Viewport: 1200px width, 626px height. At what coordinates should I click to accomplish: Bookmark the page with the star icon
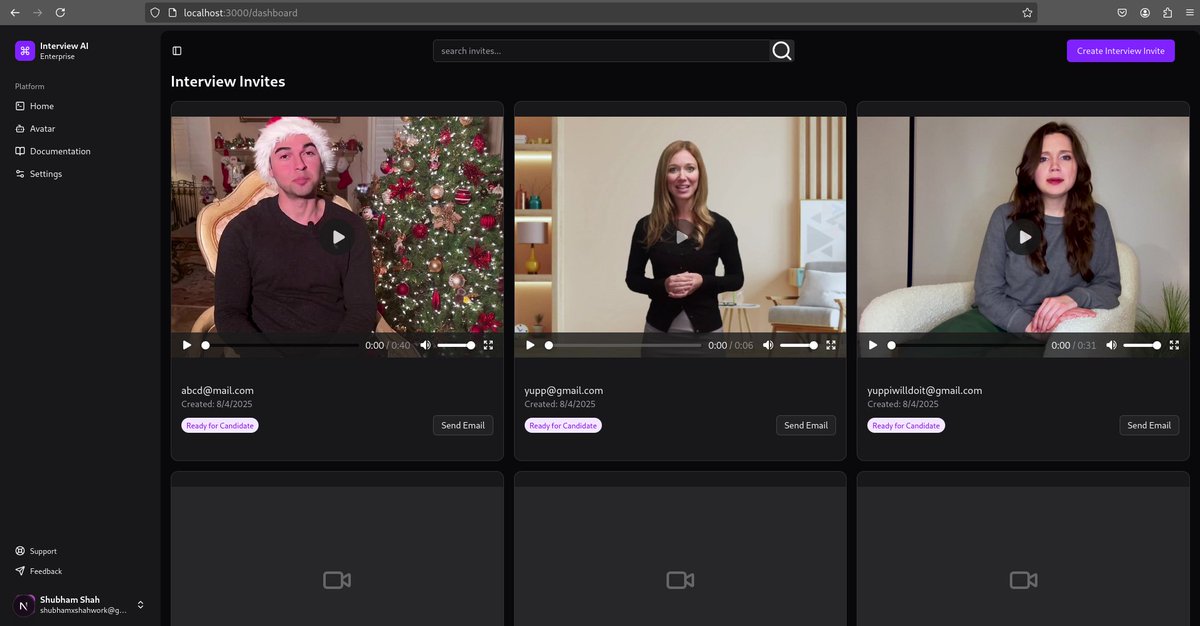point(1027,12)
